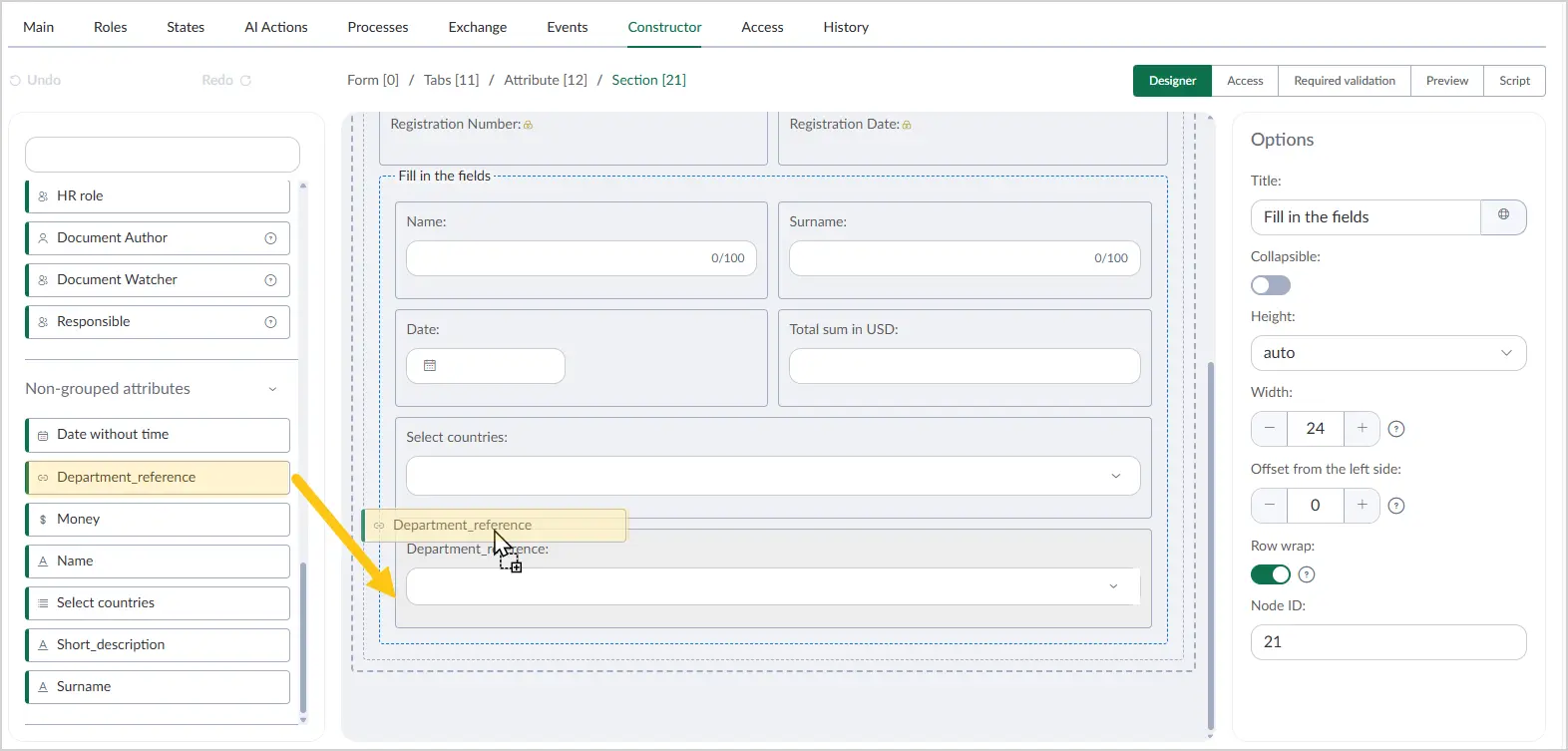Turn off the Row wrap switch
The image size is (1568, 751).
1271,574
